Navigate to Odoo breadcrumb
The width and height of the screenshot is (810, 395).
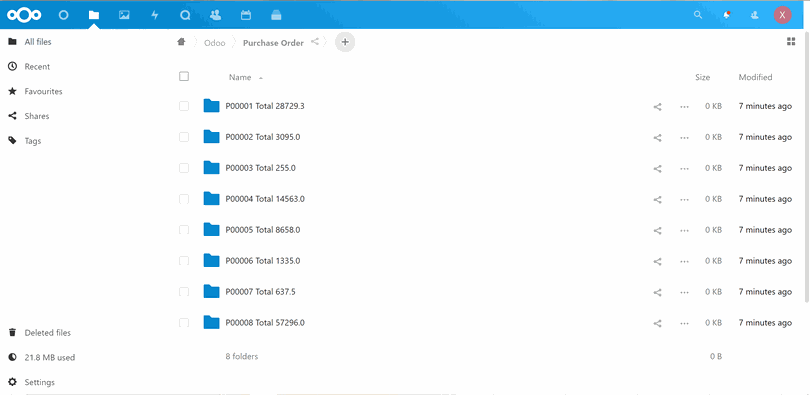point(215,43)
